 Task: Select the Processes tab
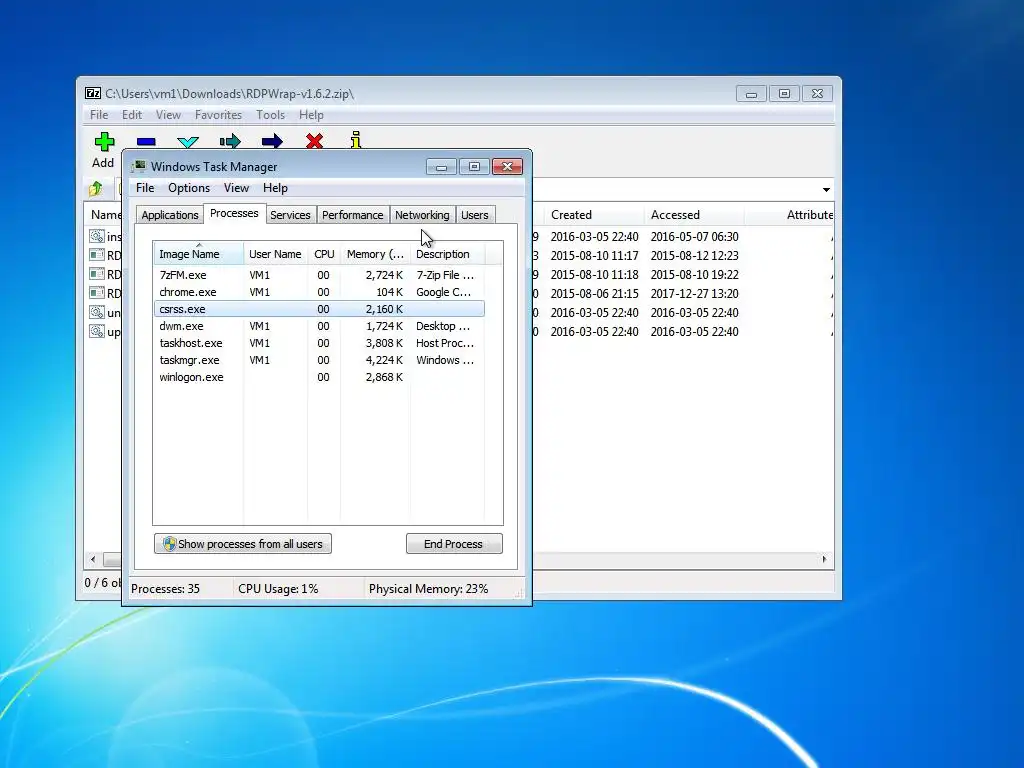point(234,214)
